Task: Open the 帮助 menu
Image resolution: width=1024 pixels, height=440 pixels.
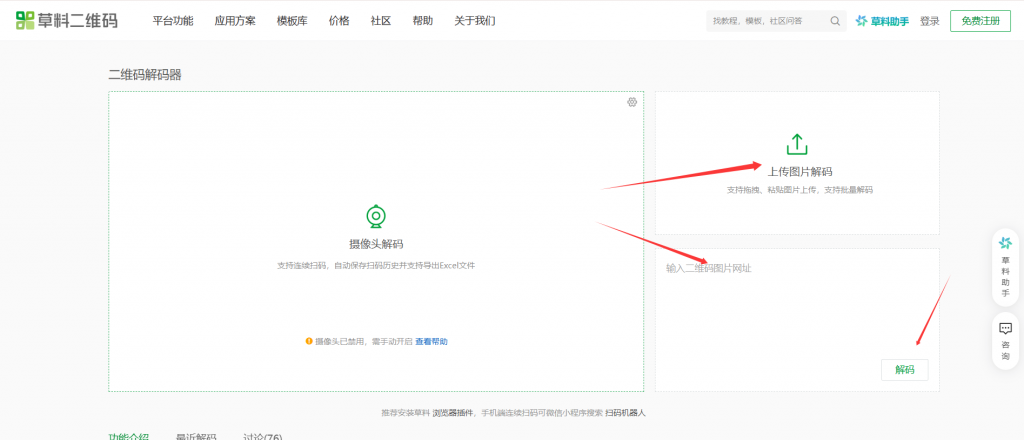Action: pos(423,21)
